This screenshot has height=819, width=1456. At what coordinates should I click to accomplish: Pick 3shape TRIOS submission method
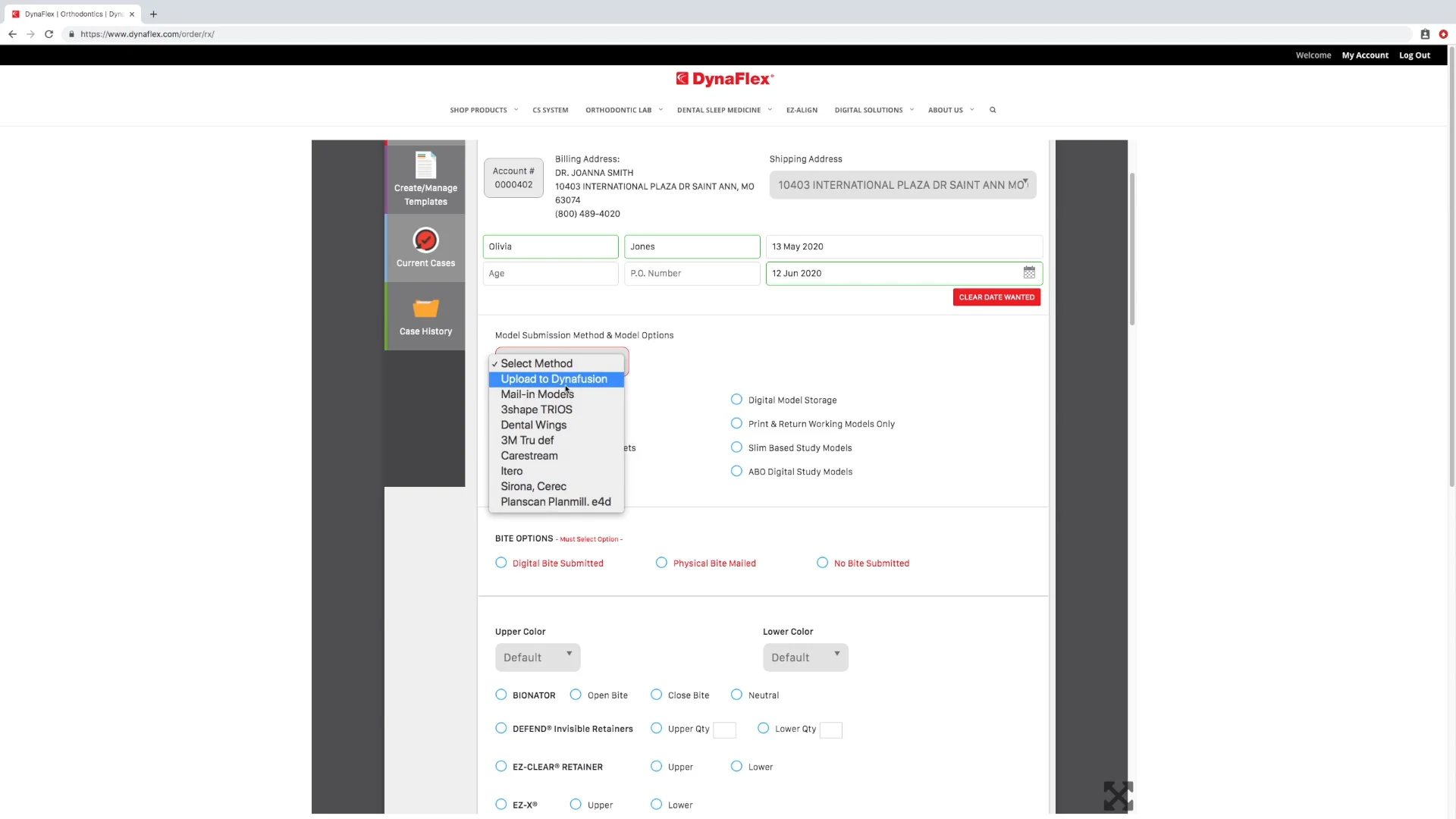[537, 409]
